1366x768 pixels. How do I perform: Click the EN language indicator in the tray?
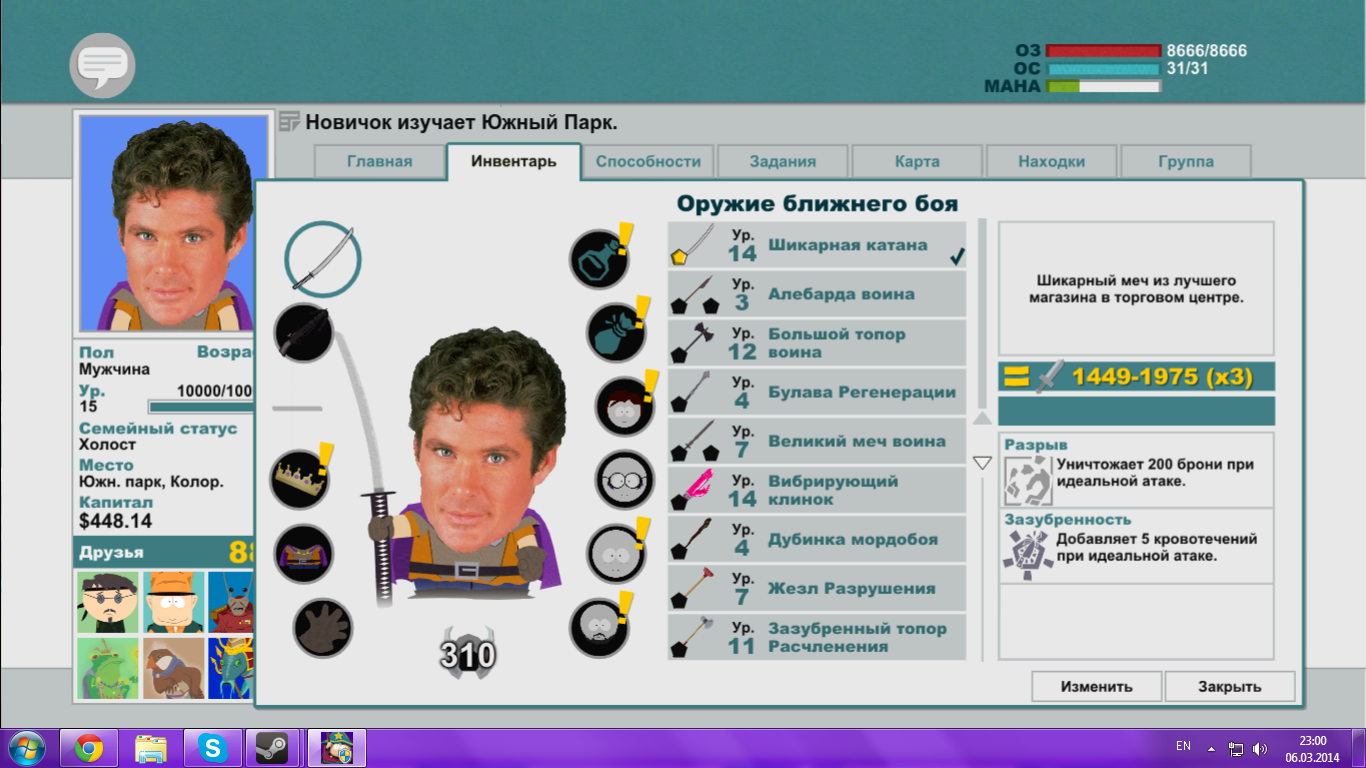(x=1183, y=747)
